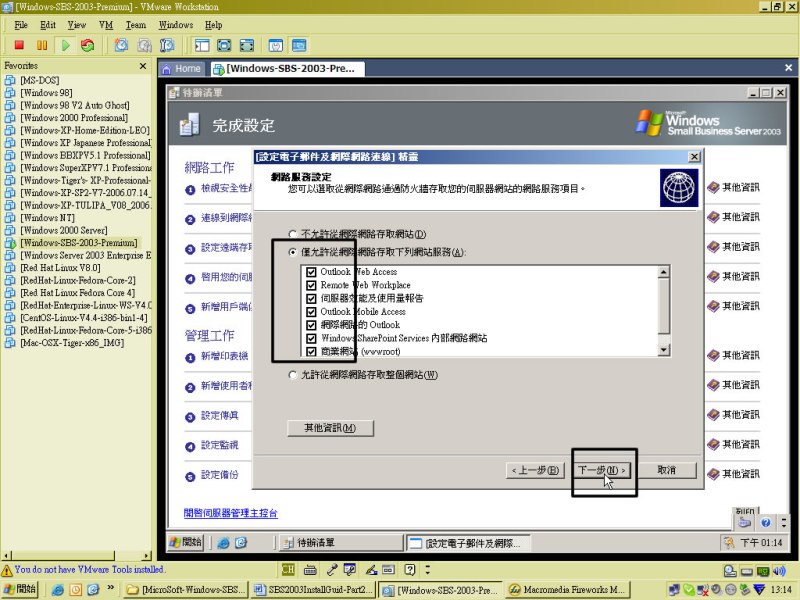Click the red Power Off toolbar icon
The height and width of the screenshot is (600, 800).
pos(19,45)
